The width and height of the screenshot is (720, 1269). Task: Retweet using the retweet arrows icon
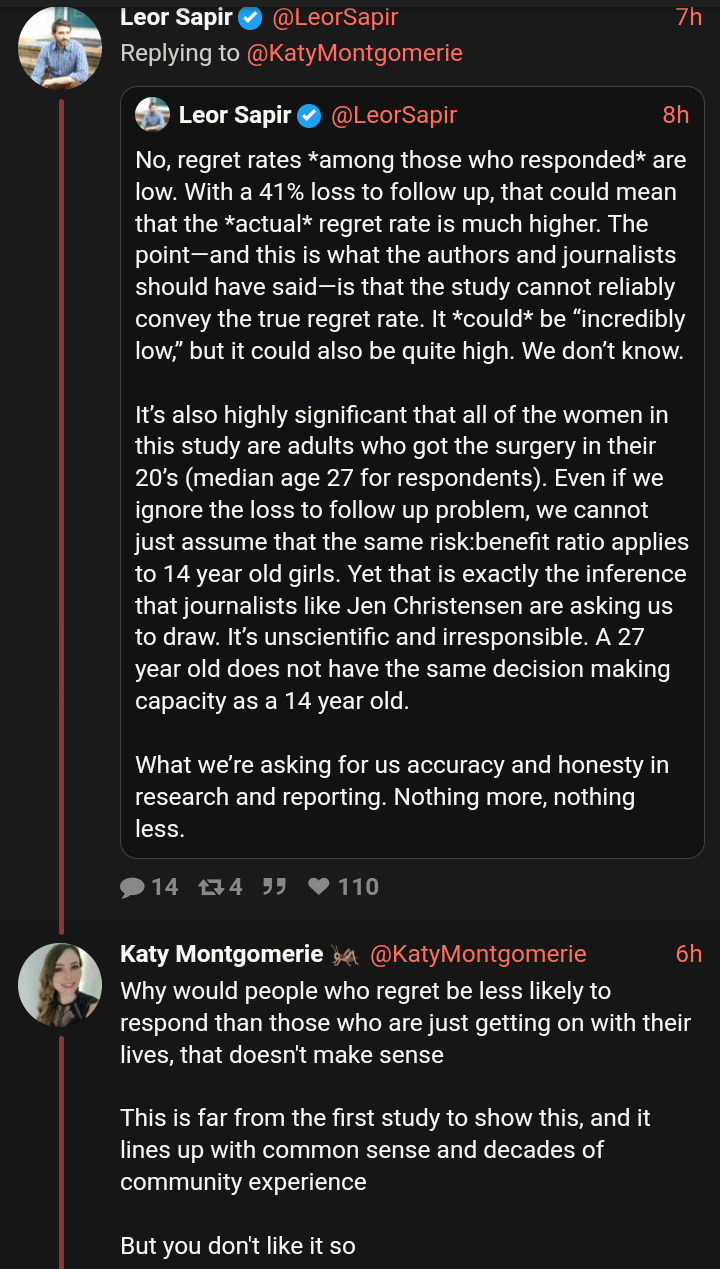click(210, 887)
